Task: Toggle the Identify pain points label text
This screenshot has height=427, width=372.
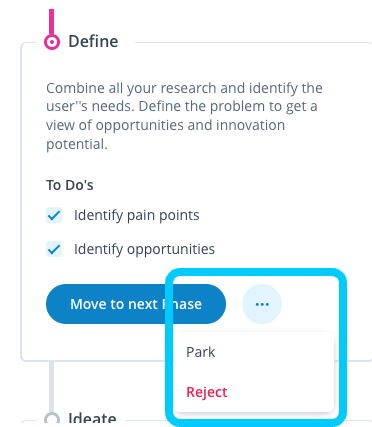Action: pyautogui.click(x=137, y=215)
